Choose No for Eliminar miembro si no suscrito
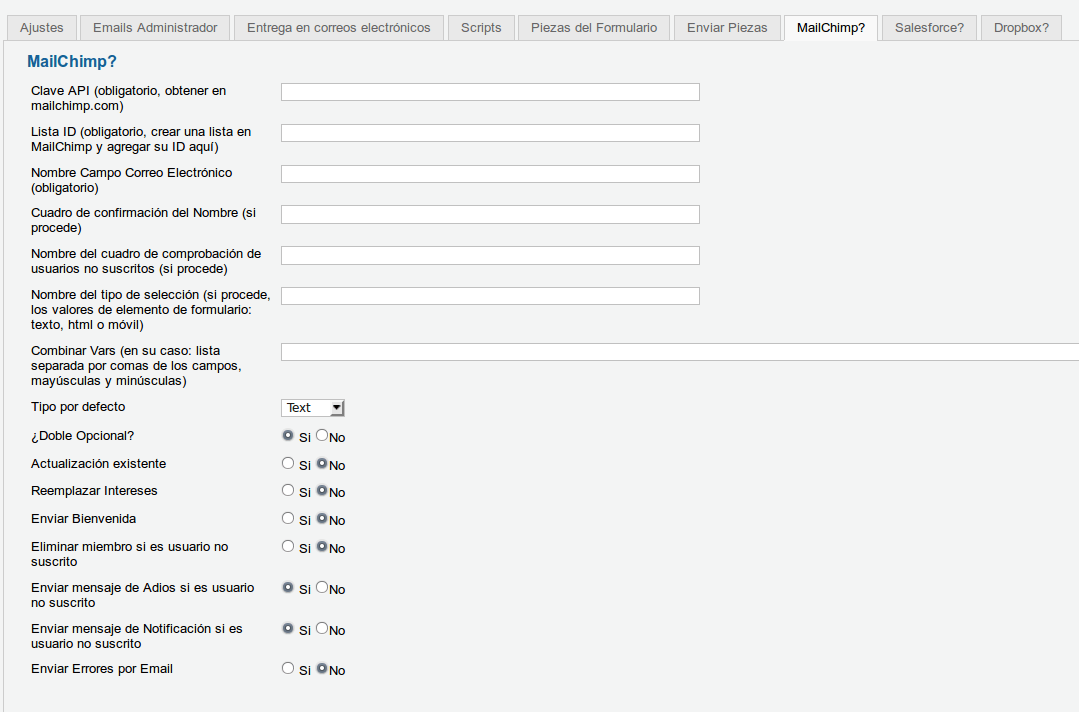1079x712 pixels. [x=321, y=546]
